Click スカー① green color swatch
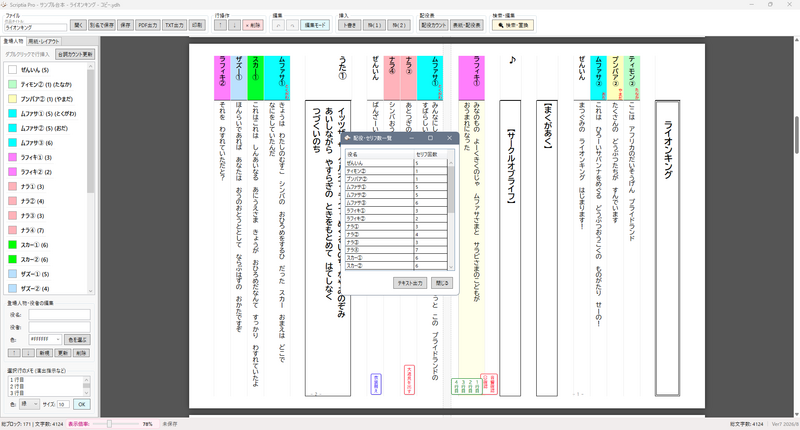 coord(13,245)
